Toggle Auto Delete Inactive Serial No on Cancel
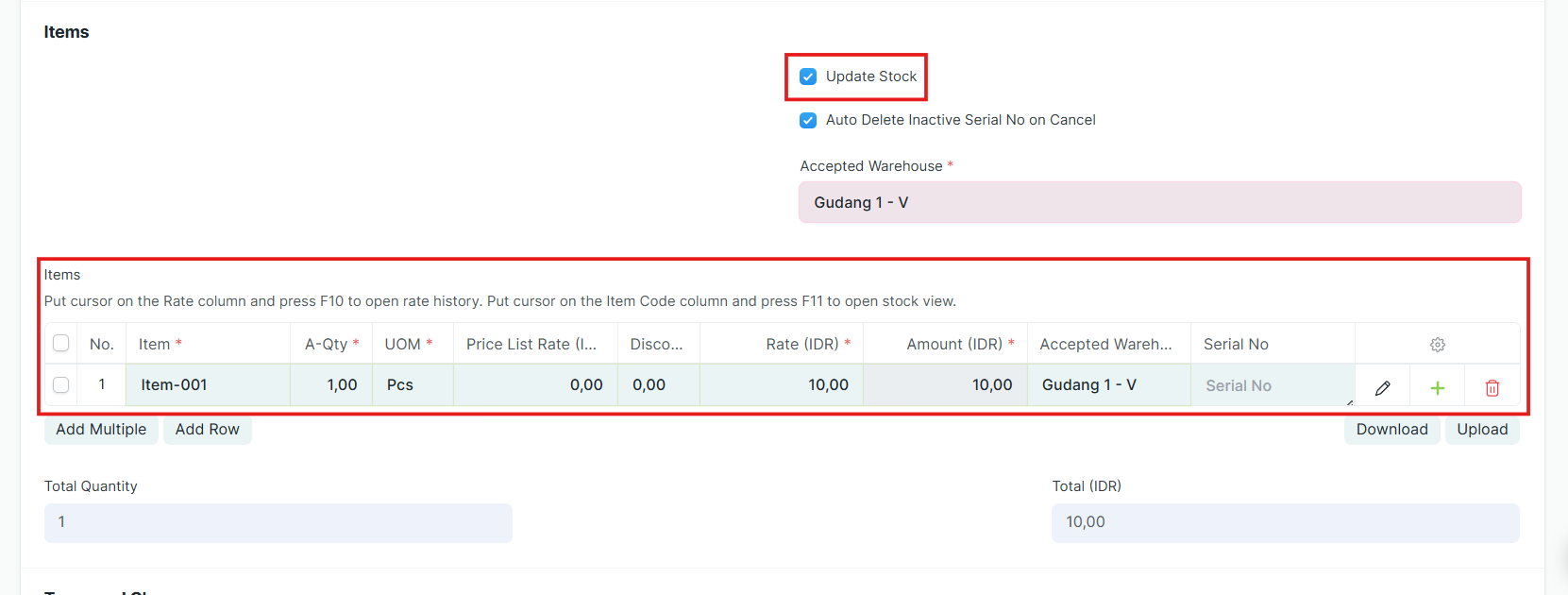This screenshot has width=1568, height=595. click(x=808, y=120)
